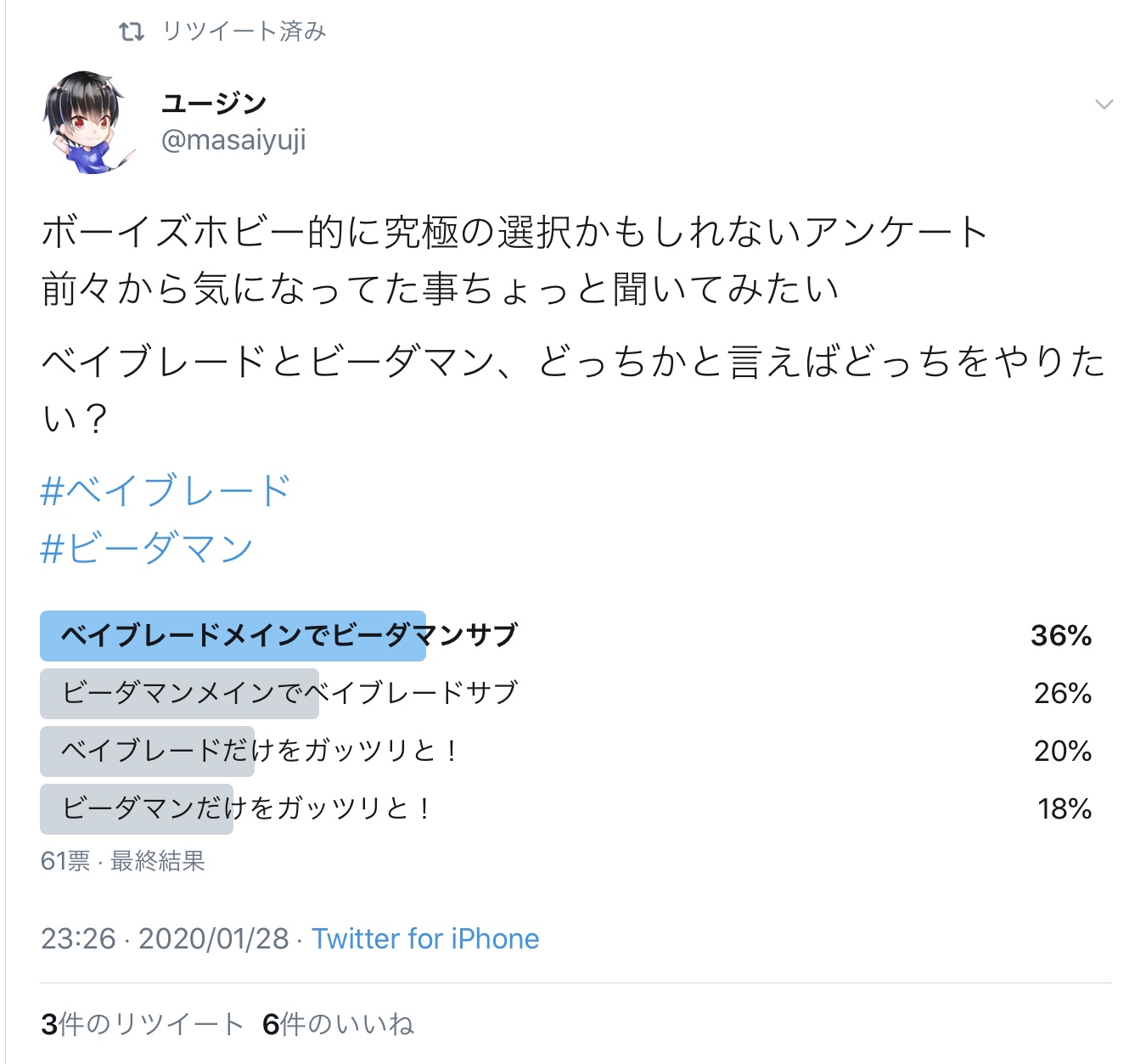Select poll option ビーダマンだけをガッツリと！
This screenshot has height=1064, width=1146.
[246, 808]
